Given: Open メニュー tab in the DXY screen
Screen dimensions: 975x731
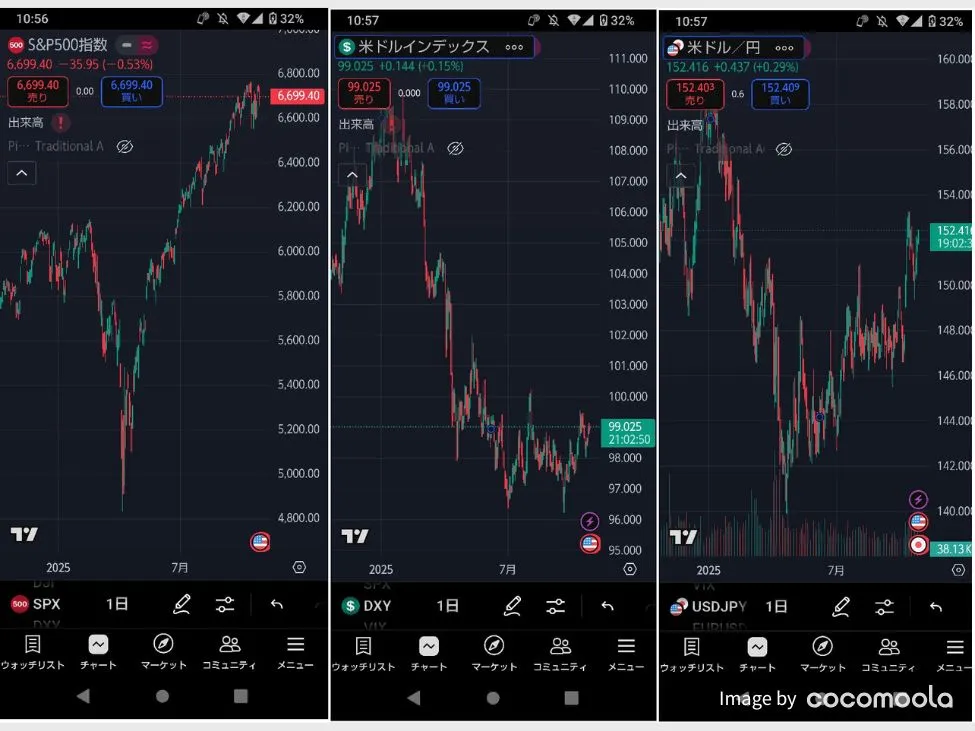Looking at the screenshot, I should click(626, 653).
